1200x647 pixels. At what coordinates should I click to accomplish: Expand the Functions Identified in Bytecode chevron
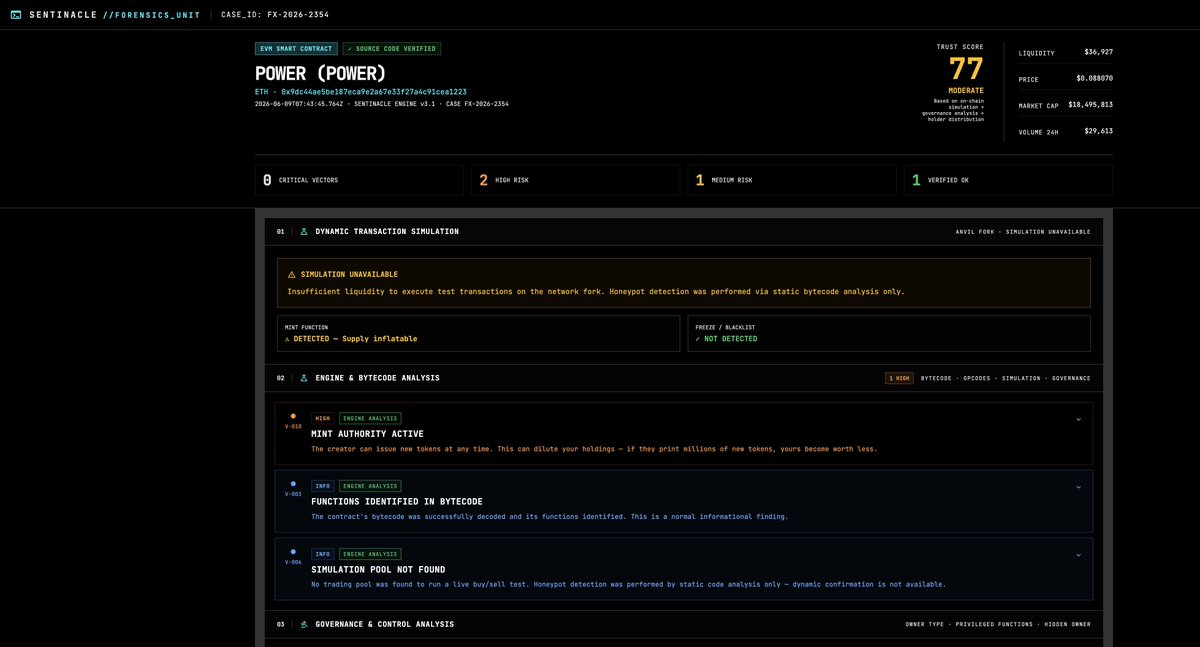(x=1078, y=487)
